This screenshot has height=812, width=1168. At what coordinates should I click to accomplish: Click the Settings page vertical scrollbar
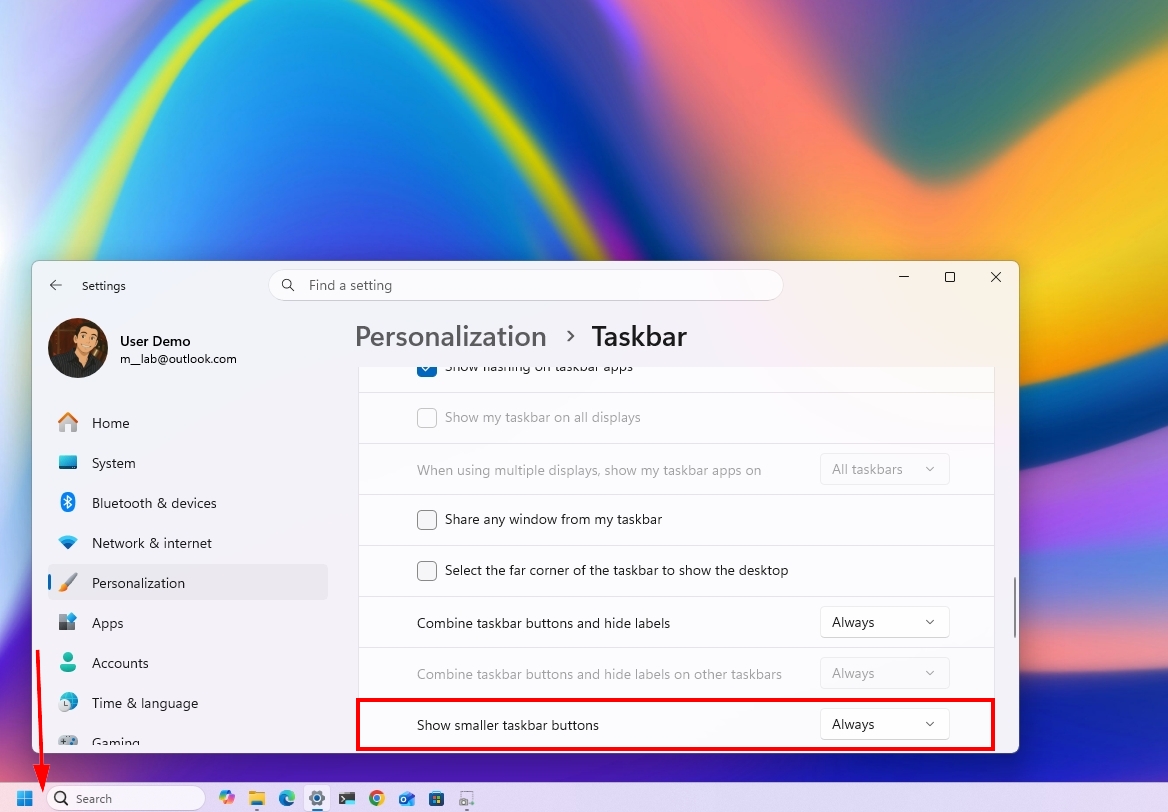click(x=1015, y=607)
